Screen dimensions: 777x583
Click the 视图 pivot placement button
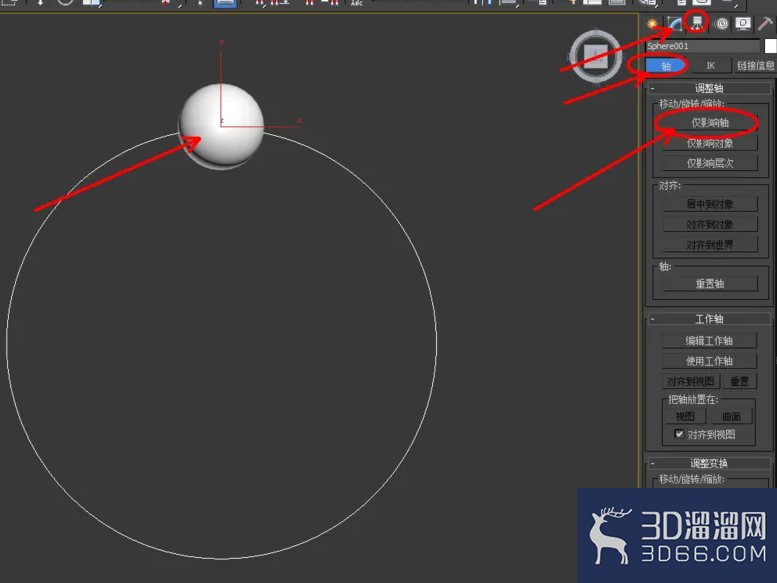point(685,417)
